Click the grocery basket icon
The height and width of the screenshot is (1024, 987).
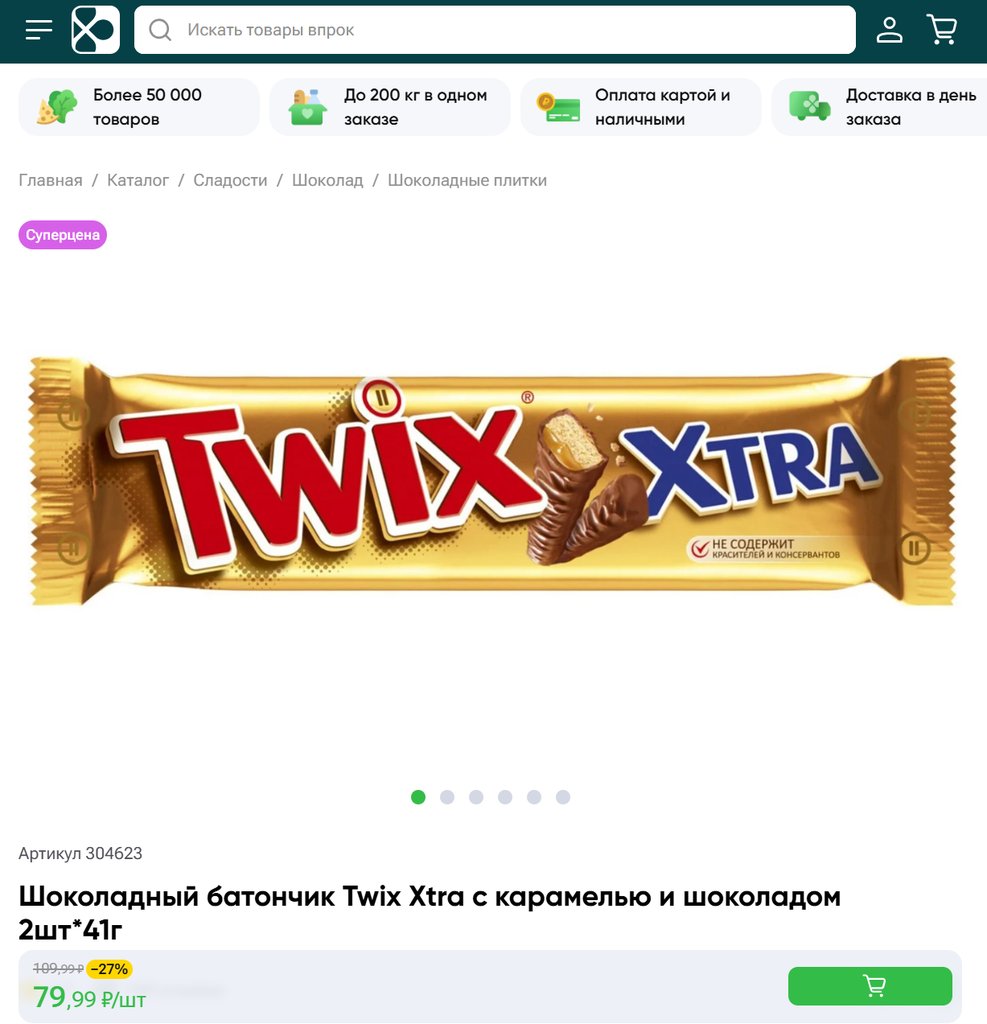[307, 107]
